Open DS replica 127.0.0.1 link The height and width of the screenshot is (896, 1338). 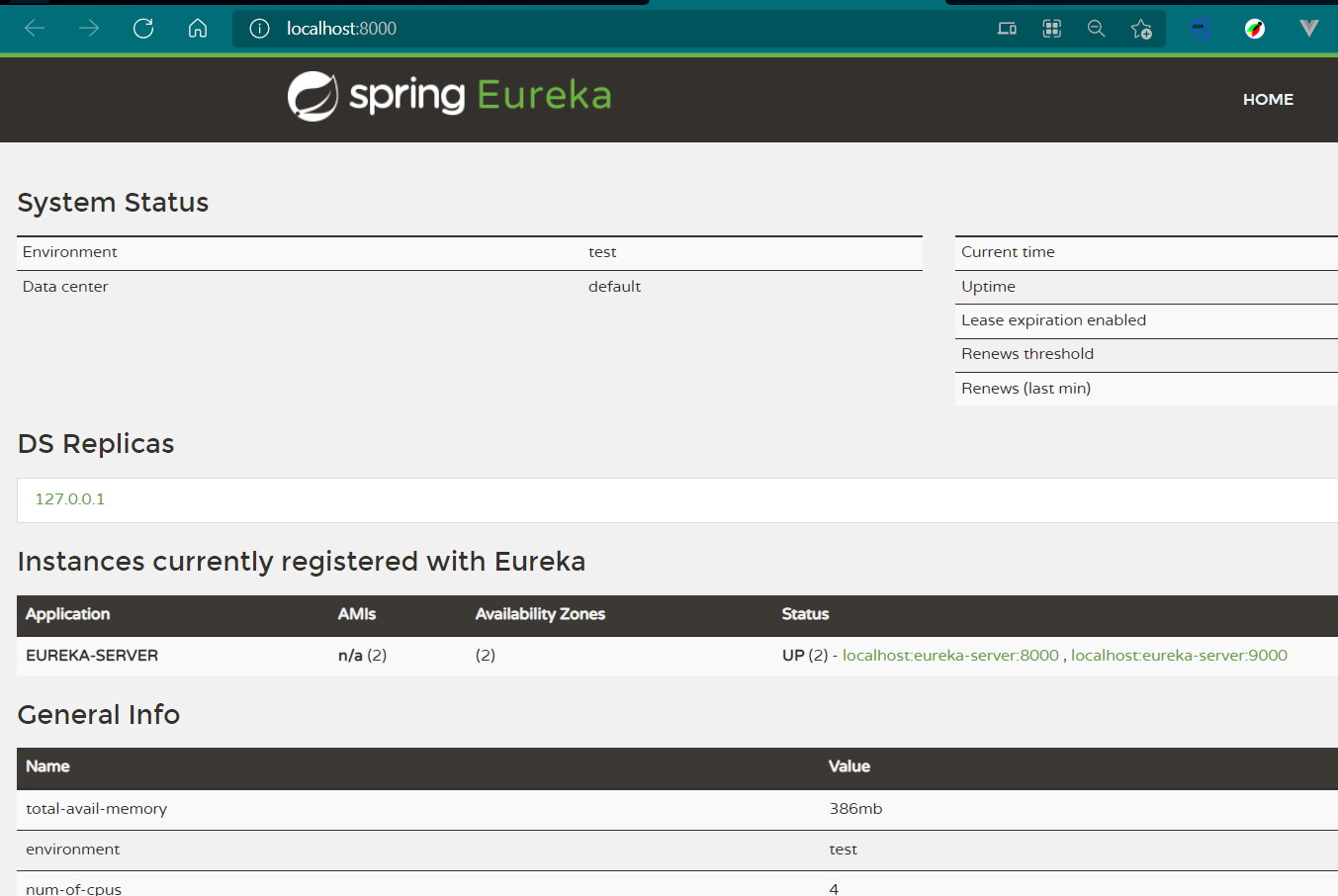[69, 498]
